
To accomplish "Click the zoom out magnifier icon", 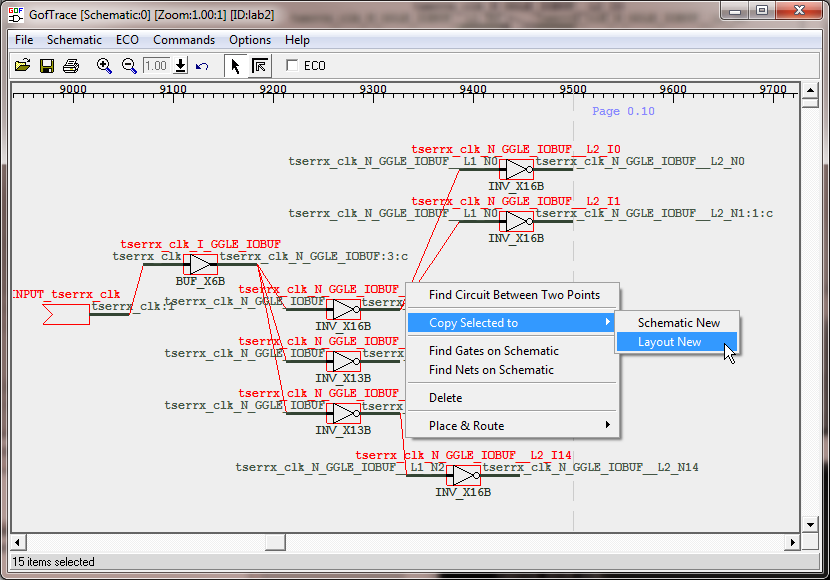I will (x=129, y=66).
